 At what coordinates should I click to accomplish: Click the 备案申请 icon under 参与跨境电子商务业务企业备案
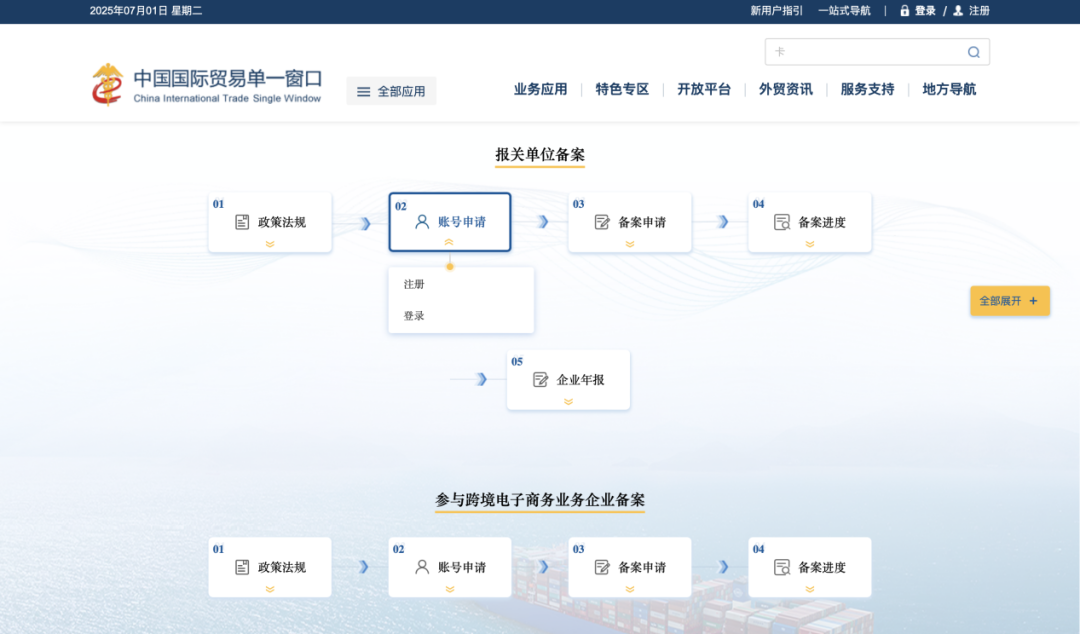(x=601, y=566)
